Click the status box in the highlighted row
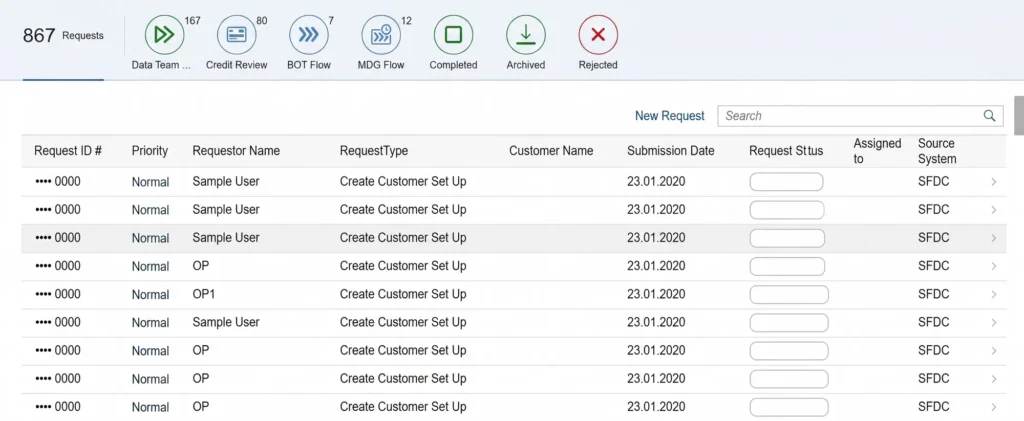The width and height of the screenshot is (1024, 421). point(787,238)
